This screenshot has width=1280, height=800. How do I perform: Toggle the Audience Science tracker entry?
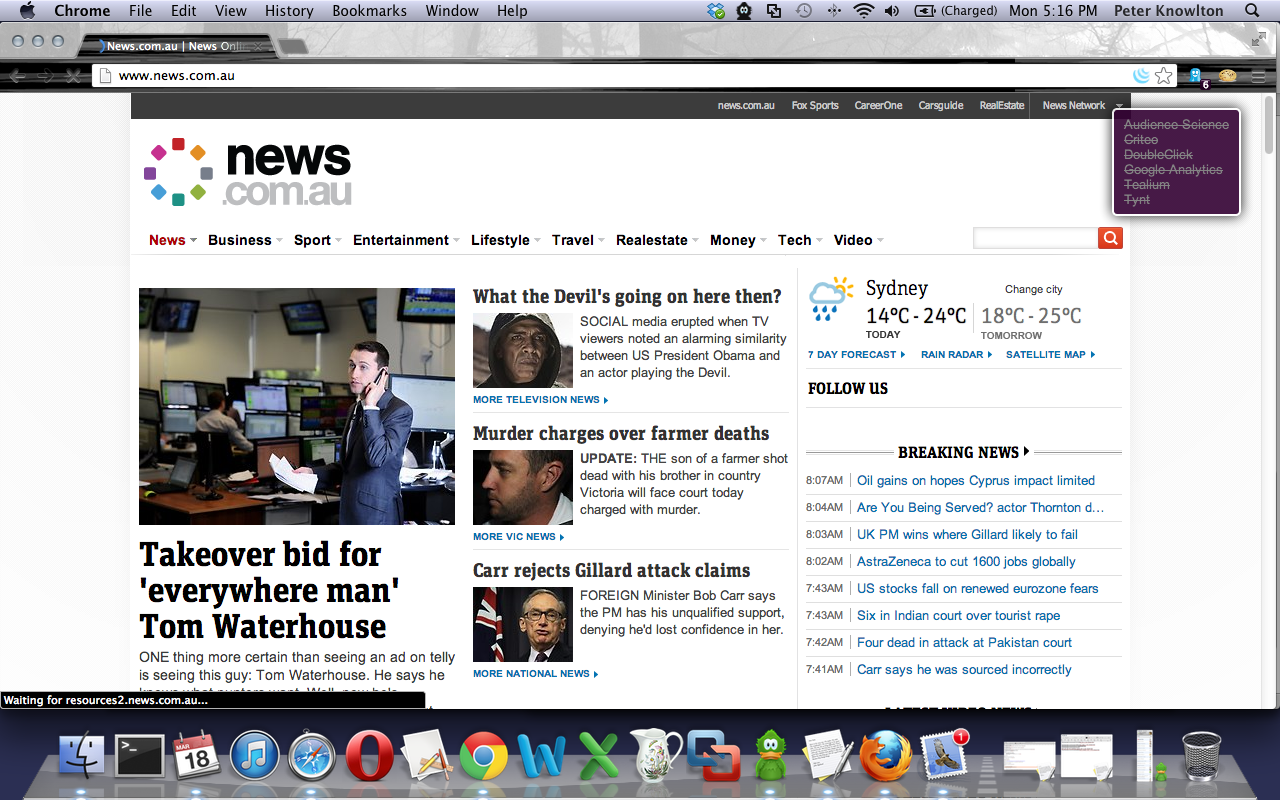tap(1176, 125)
